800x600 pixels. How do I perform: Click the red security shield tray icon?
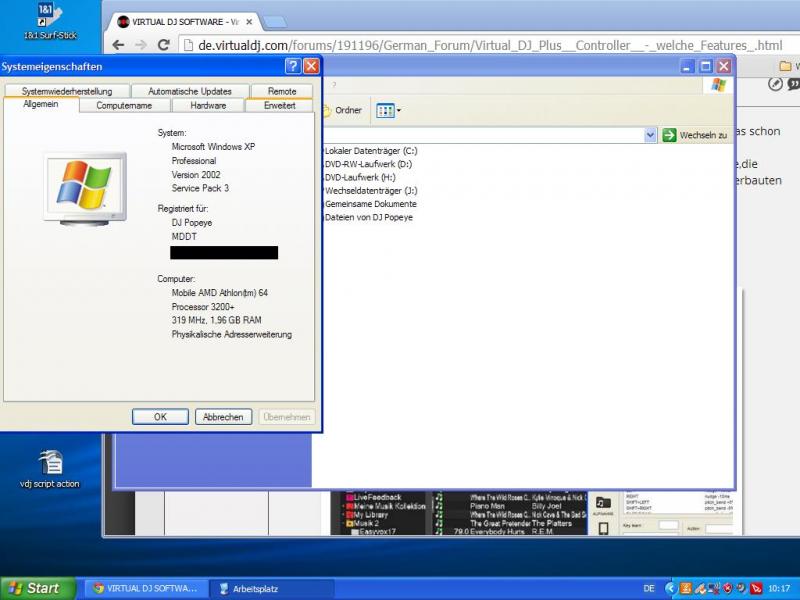728,589
